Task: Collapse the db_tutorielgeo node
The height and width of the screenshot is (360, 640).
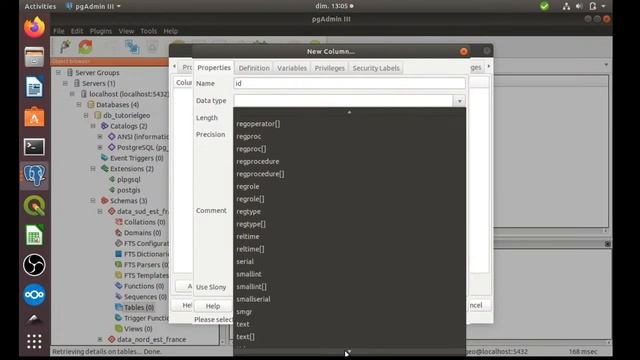Action: click(86, 116)
